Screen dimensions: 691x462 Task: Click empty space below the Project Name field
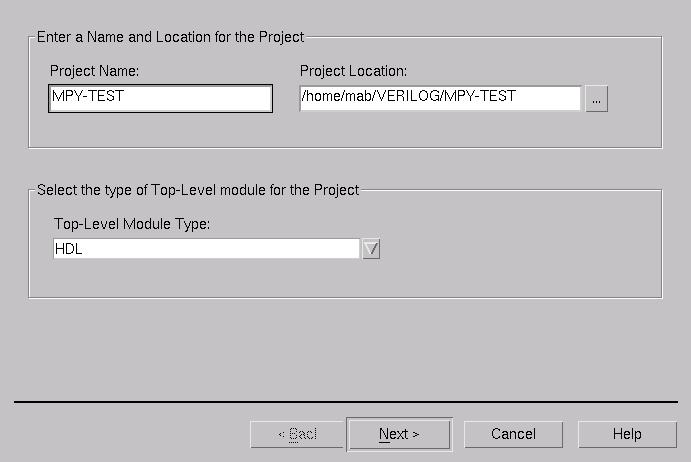(160, 130)
